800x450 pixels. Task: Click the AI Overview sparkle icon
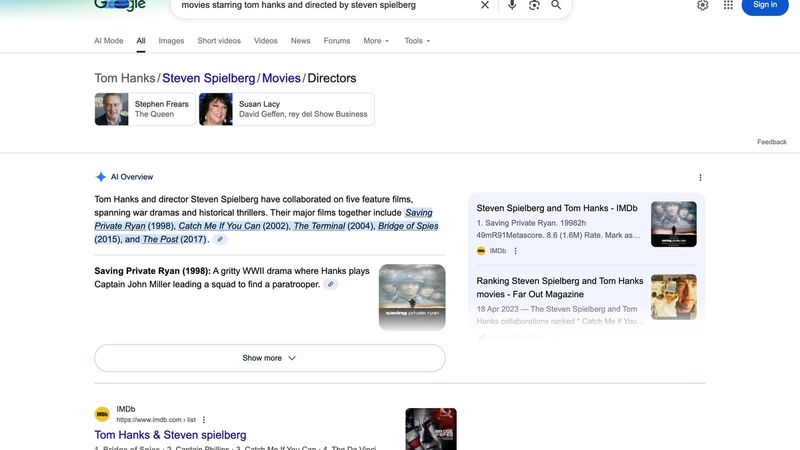(x=101, y=177)
